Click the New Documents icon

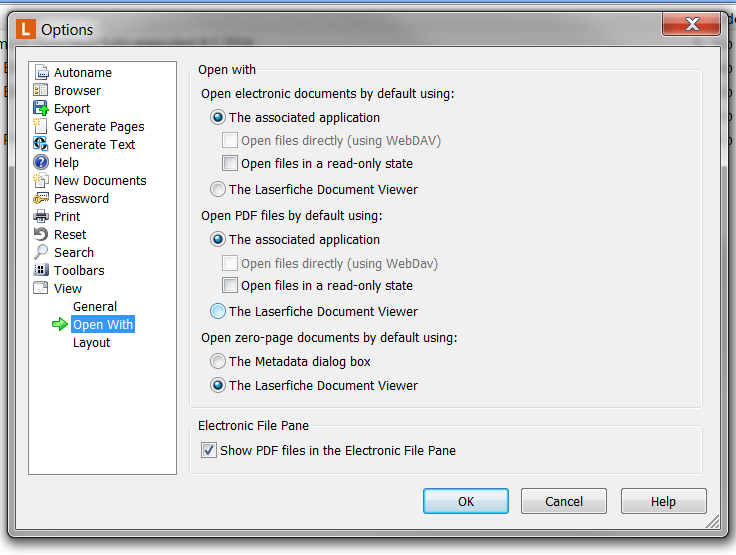coord(41,180)
